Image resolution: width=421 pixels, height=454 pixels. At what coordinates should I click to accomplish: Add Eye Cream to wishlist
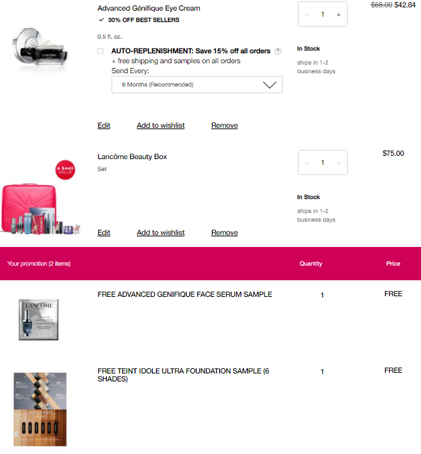click(x=161, y=125)
